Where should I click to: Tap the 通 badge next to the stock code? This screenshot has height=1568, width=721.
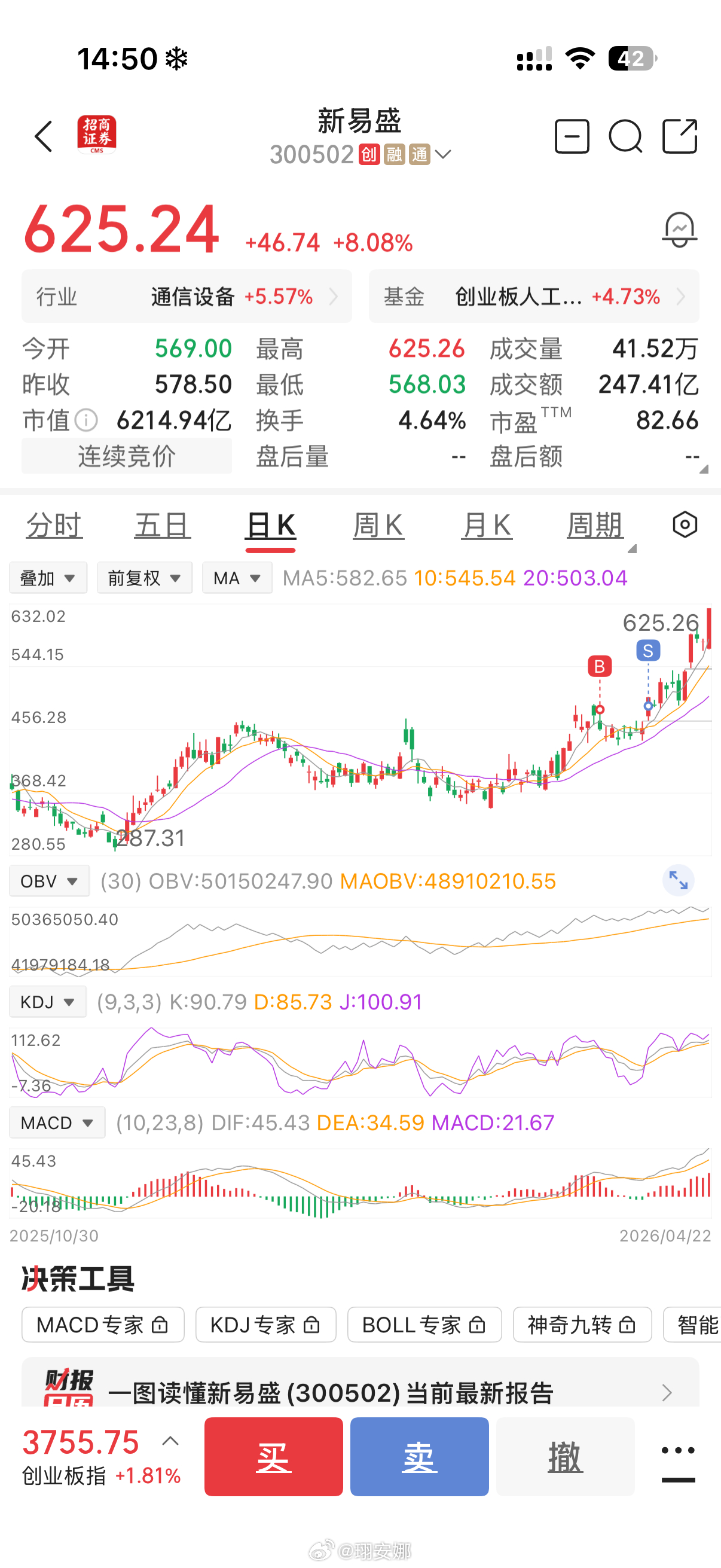tap(420, 155)
